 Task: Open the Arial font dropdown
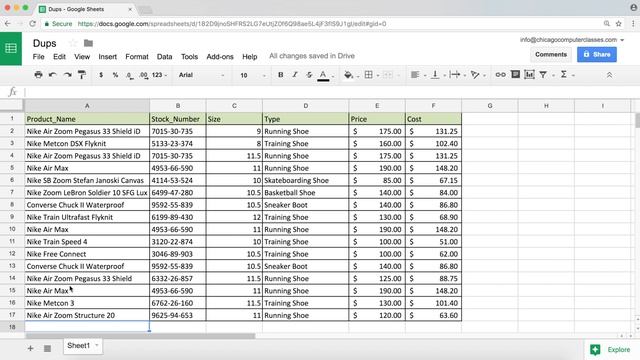tap(201, 75)
